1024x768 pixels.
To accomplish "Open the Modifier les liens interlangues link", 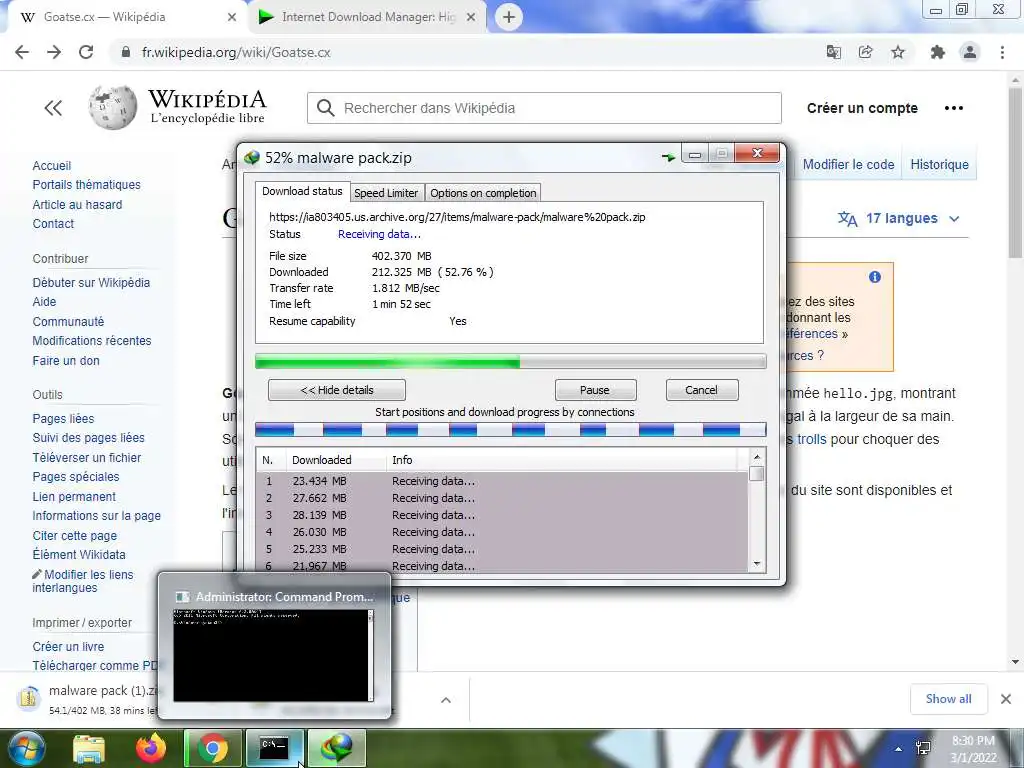I will click(82, 581).
